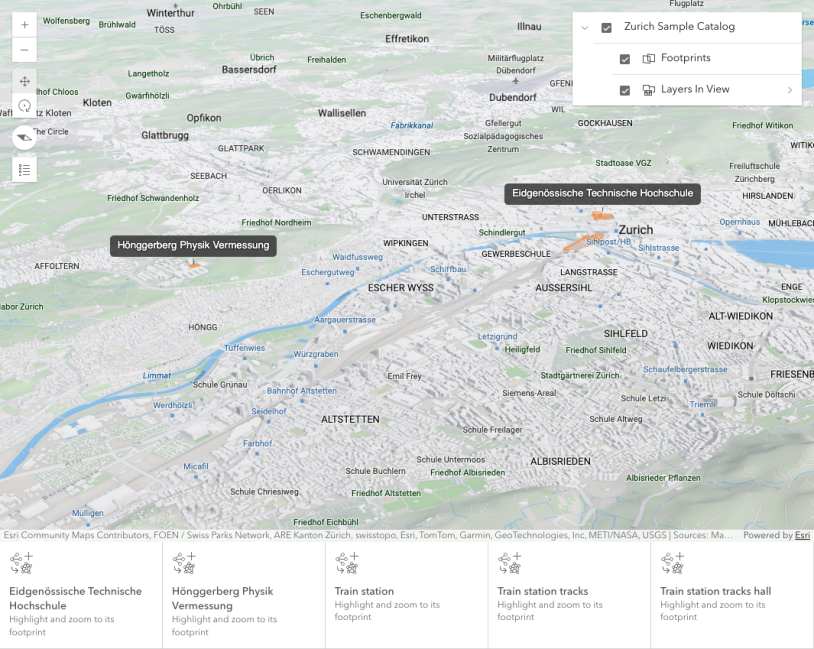Screen dimensions: 814x649
Task: Open the Train station tracks card
Action: [569, 595]
